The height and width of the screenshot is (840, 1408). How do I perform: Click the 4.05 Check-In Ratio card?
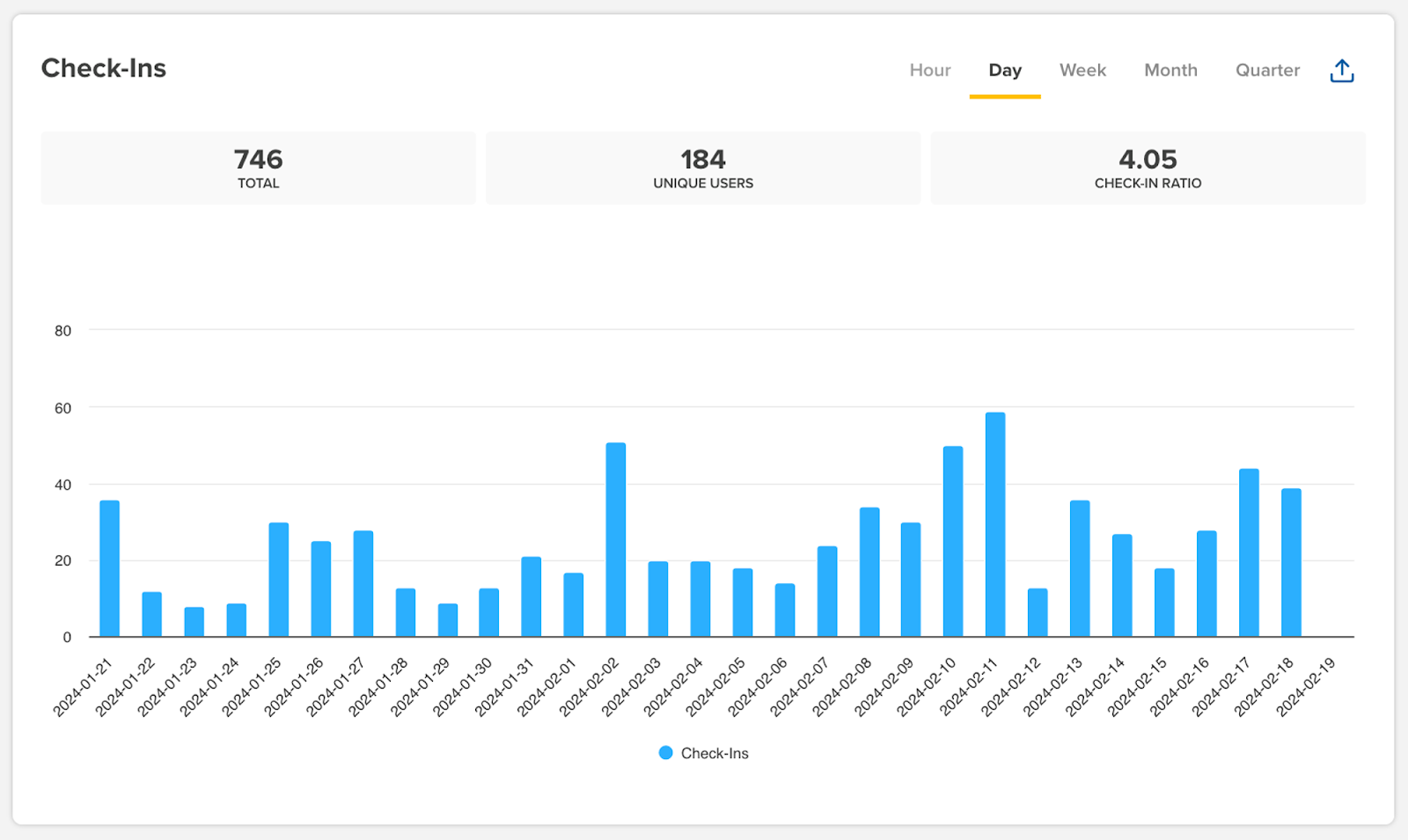tap(1148, 168)
